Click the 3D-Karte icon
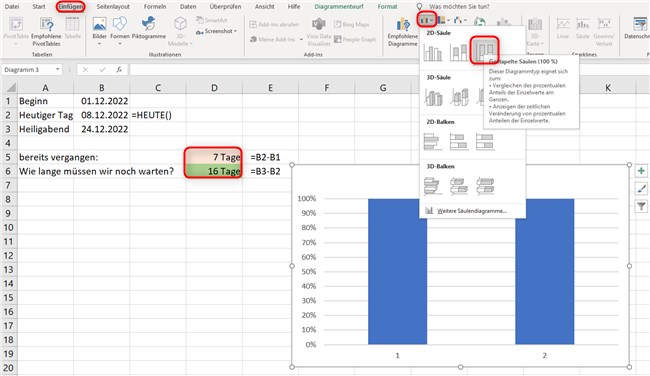Viewport: 650px width, 376px height. (535, 32)
